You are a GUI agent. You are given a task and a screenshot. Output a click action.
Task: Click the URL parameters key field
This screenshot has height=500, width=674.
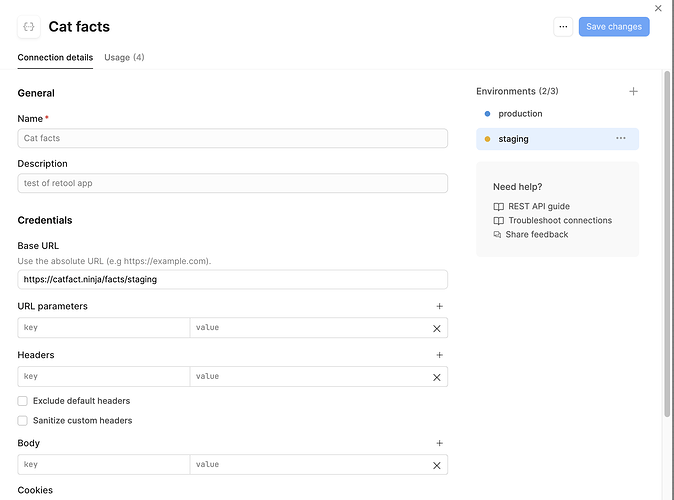coord(104,328)
